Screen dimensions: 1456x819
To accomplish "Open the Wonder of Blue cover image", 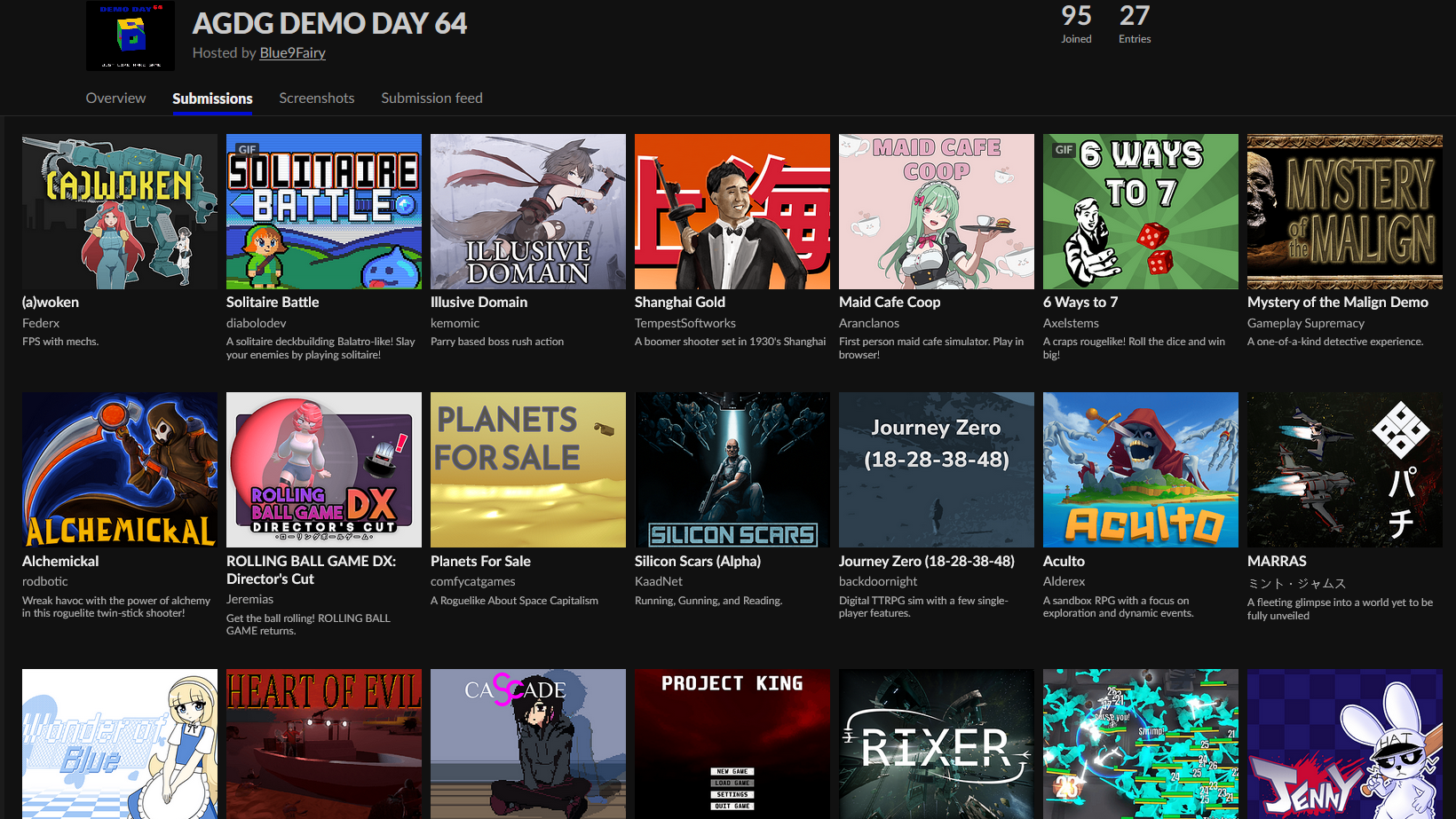I will click(x=120, y=744).
